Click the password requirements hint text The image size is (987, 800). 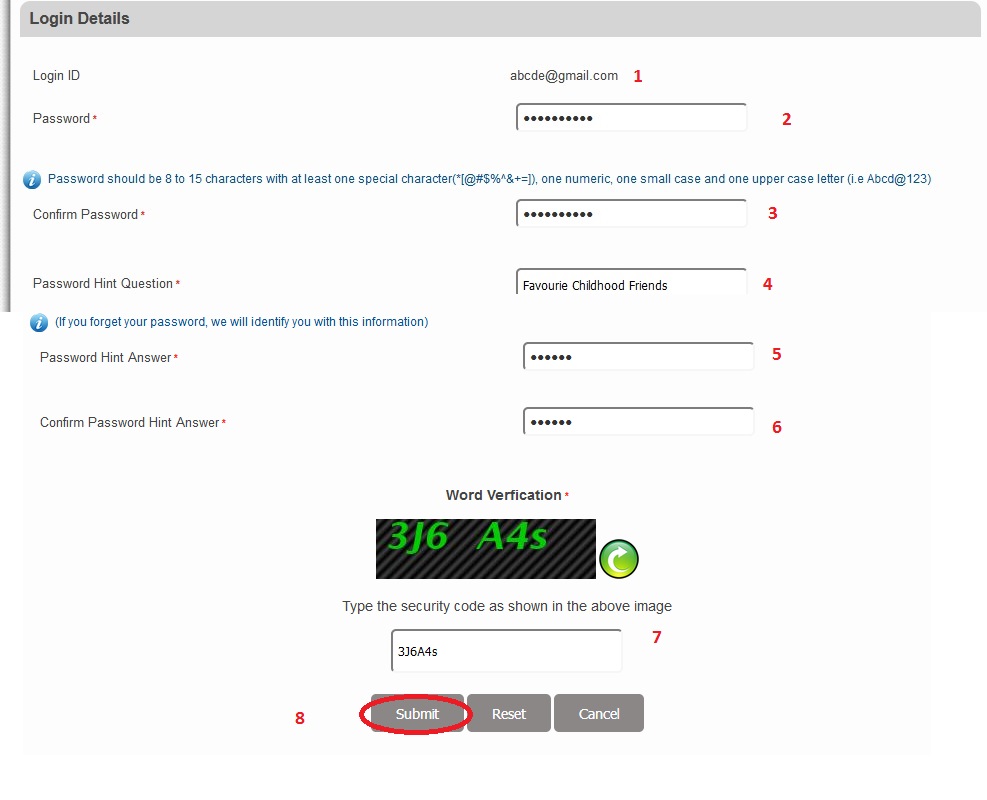(489, 179)
